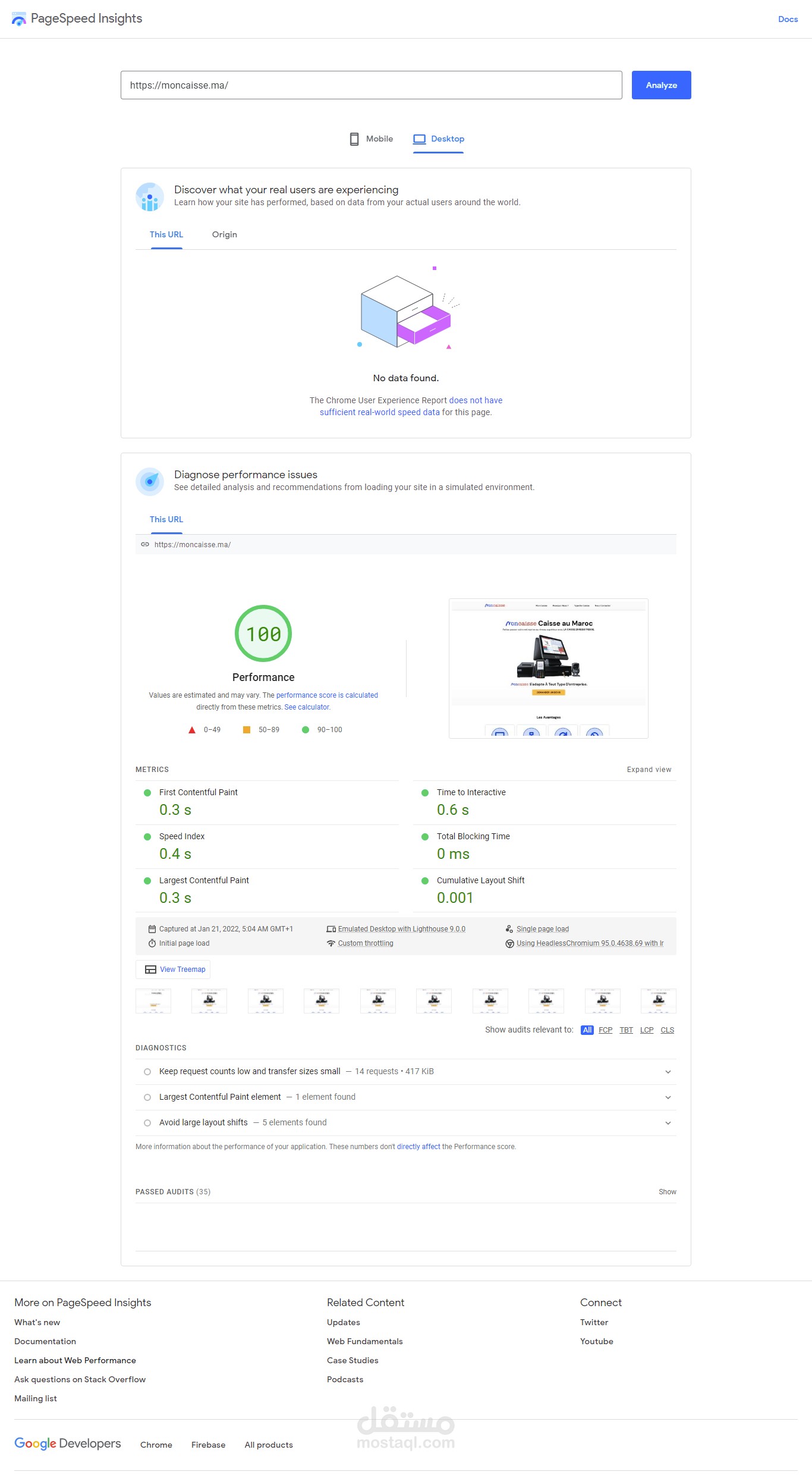This screenshot has width=812, height=1481.
Task: Click the PageSpeed Insights logo icon
Action: [x=19, y=19]
